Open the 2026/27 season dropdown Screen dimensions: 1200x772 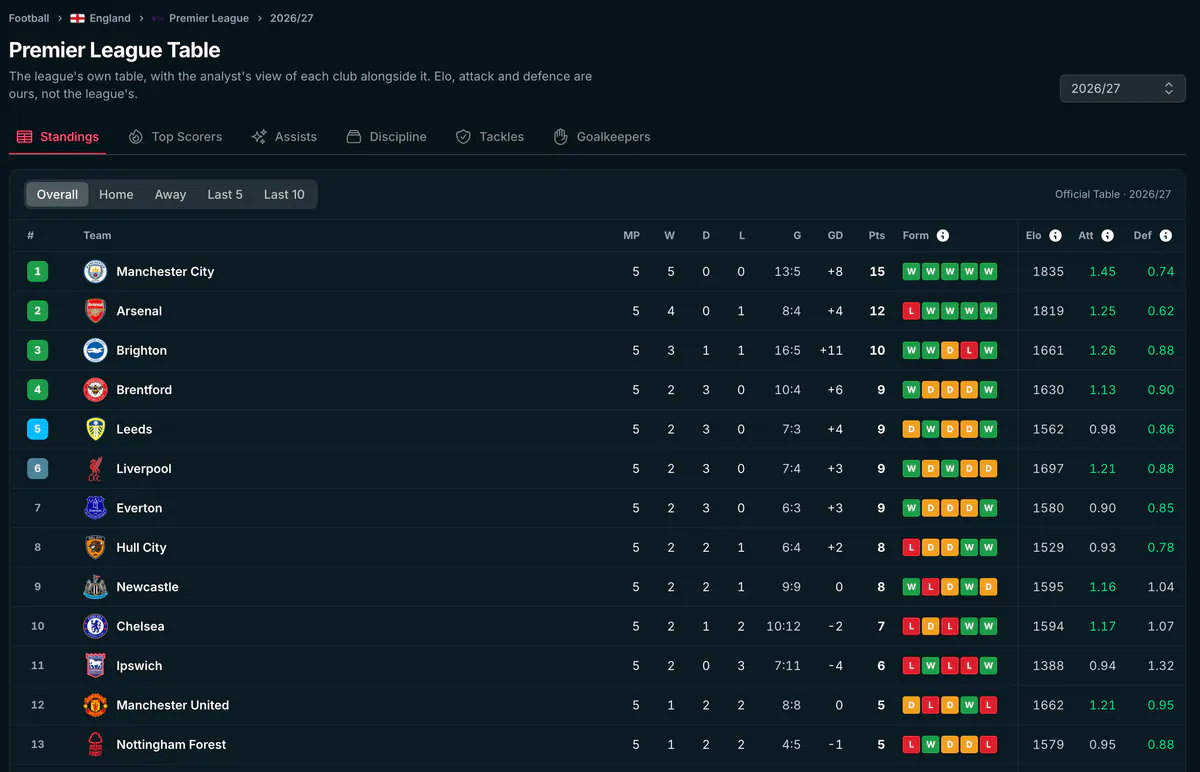[1122, 88]
